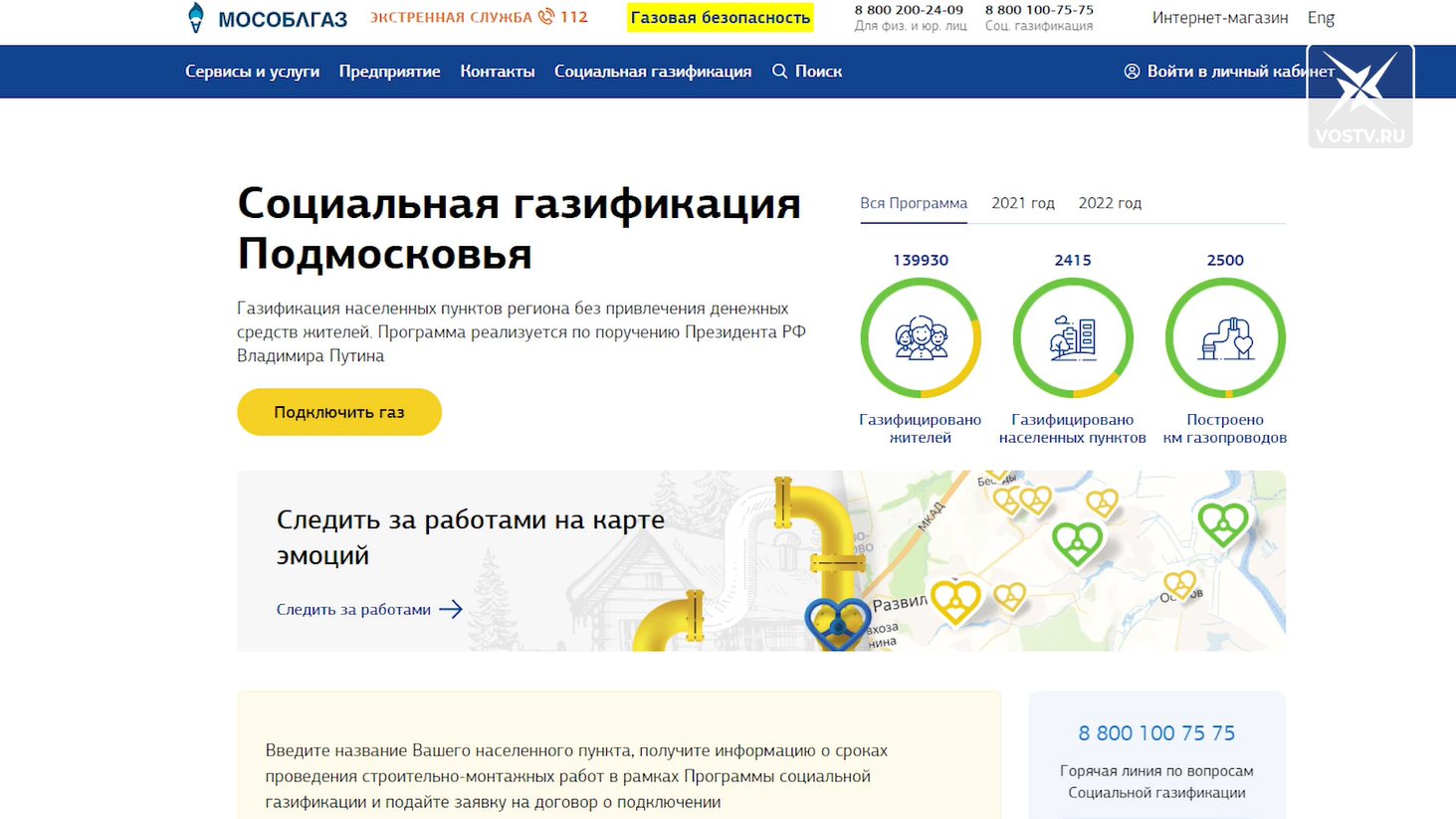The height and width of the screenshot is (819, 1456).
Task: Click the Построено км газопроводов label
Action: 1225,429
